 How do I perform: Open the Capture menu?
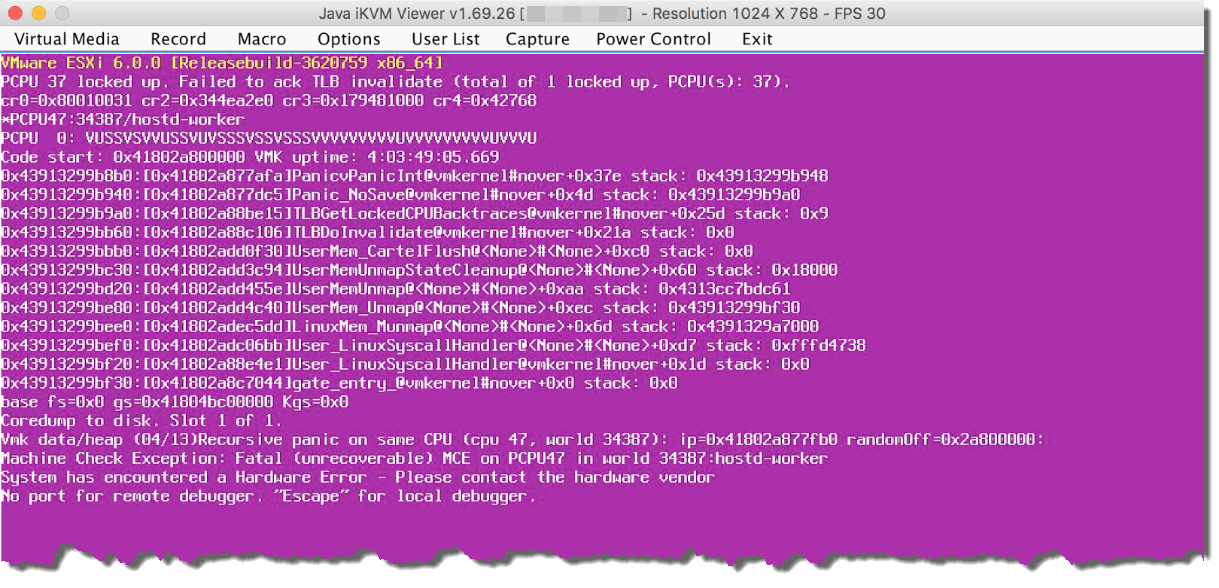[538, 39]
